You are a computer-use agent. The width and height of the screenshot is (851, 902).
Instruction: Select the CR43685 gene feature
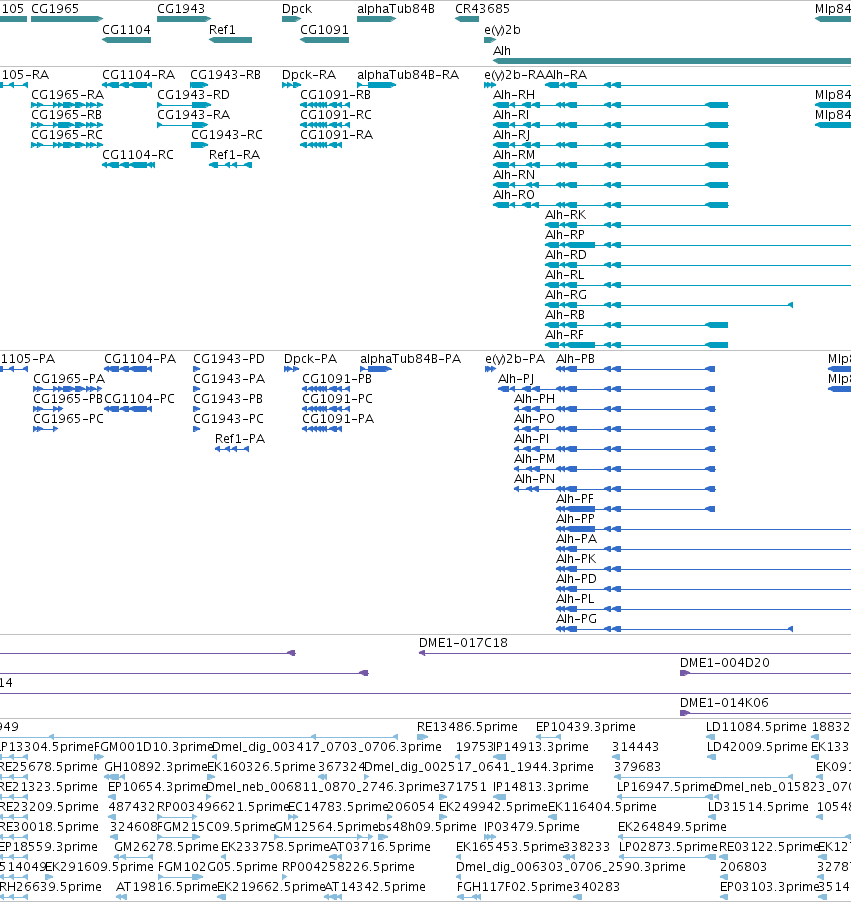coord(467,19)
